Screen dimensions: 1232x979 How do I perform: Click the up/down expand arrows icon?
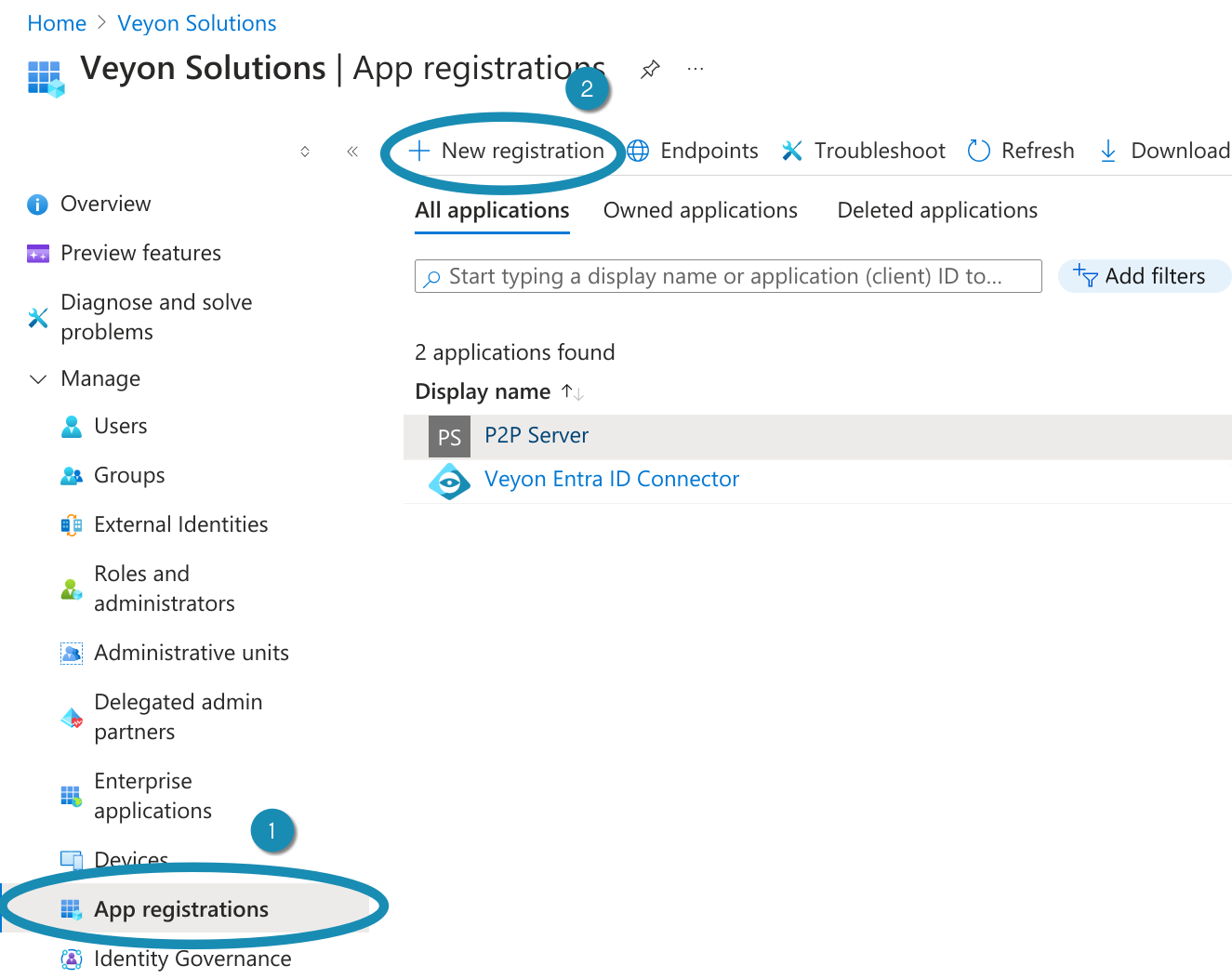pyautogui.click(x=305, y=152)
